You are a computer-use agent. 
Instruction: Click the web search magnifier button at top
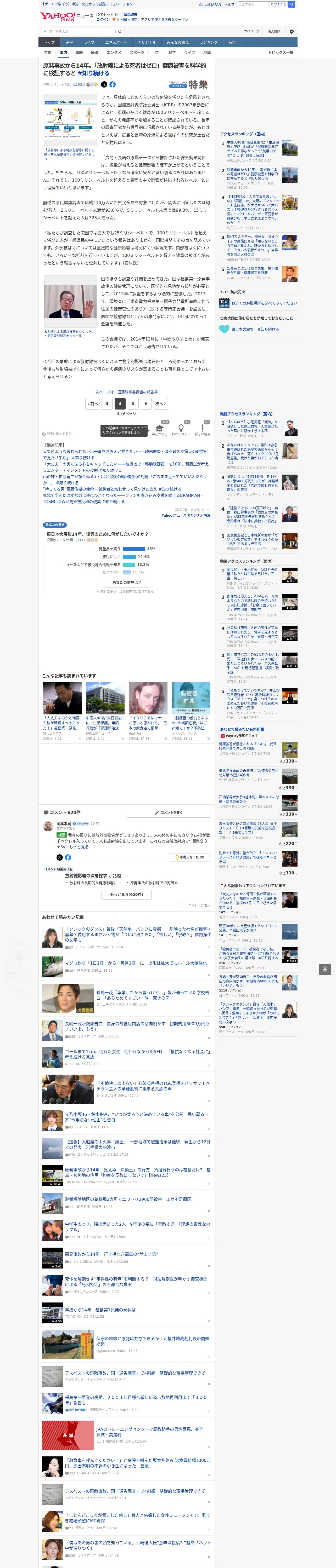[x=292, y=4]
